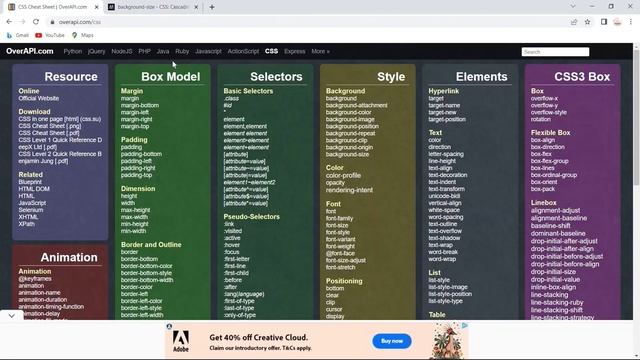Click the overflow-x link
This screenshot has height=360, width=640.
pos(544,98)
